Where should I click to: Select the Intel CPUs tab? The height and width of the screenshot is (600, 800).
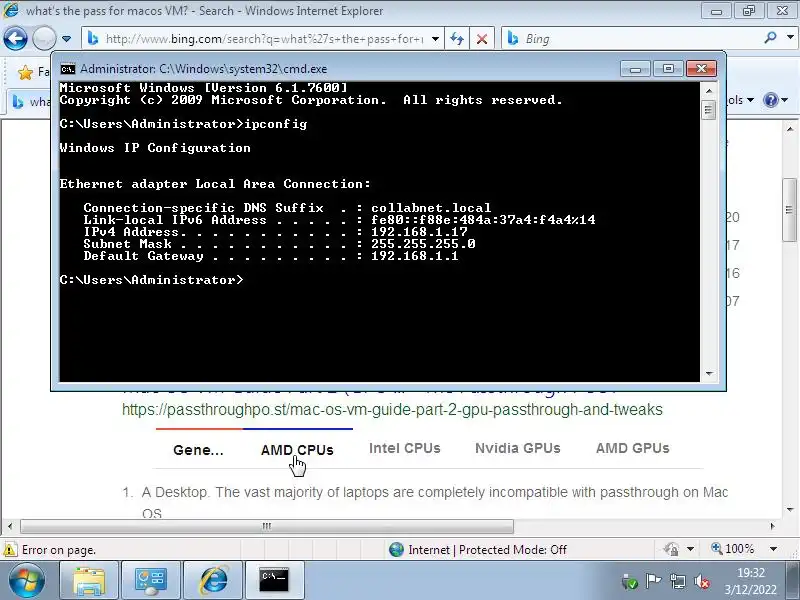[x=405, y=448]
